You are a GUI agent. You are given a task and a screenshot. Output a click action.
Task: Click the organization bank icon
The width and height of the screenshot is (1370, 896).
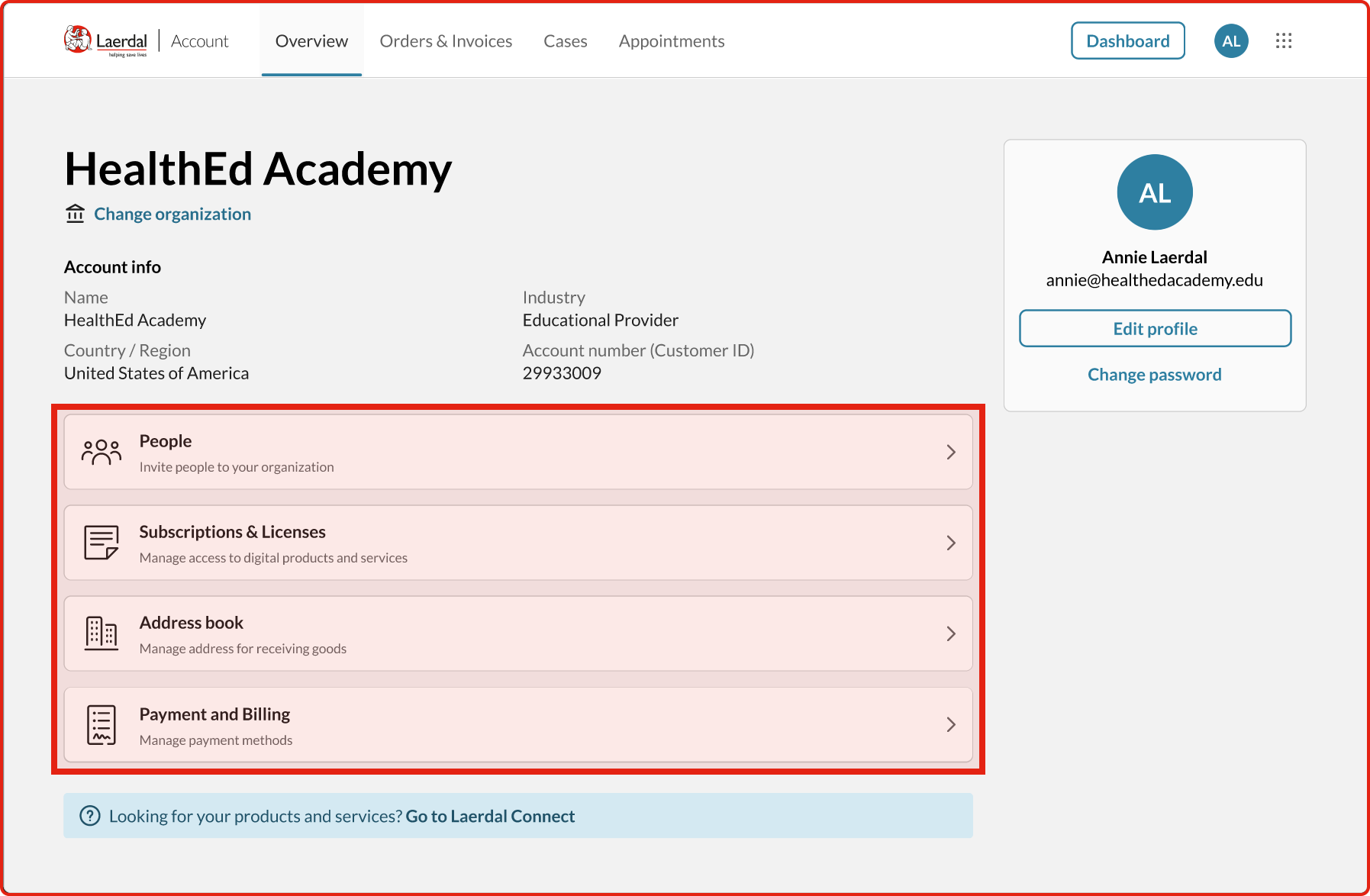point(75,214)
